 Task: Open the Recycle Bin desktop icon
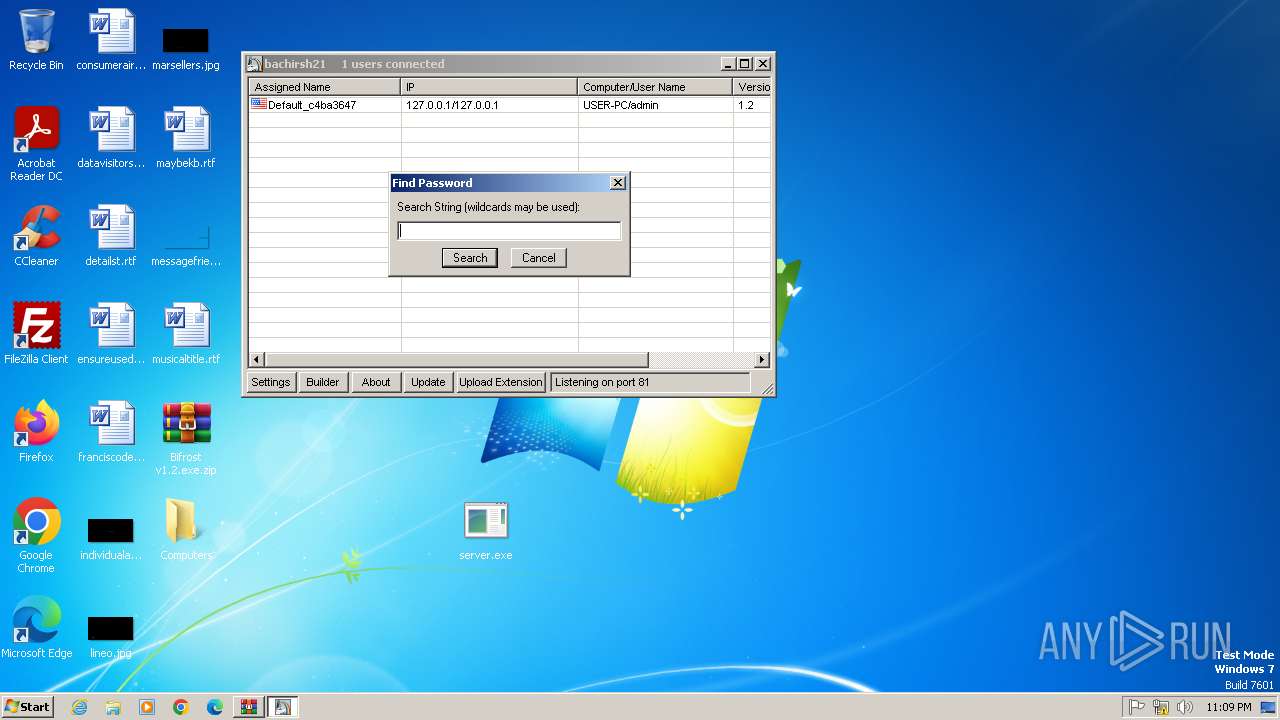point(36,40)
